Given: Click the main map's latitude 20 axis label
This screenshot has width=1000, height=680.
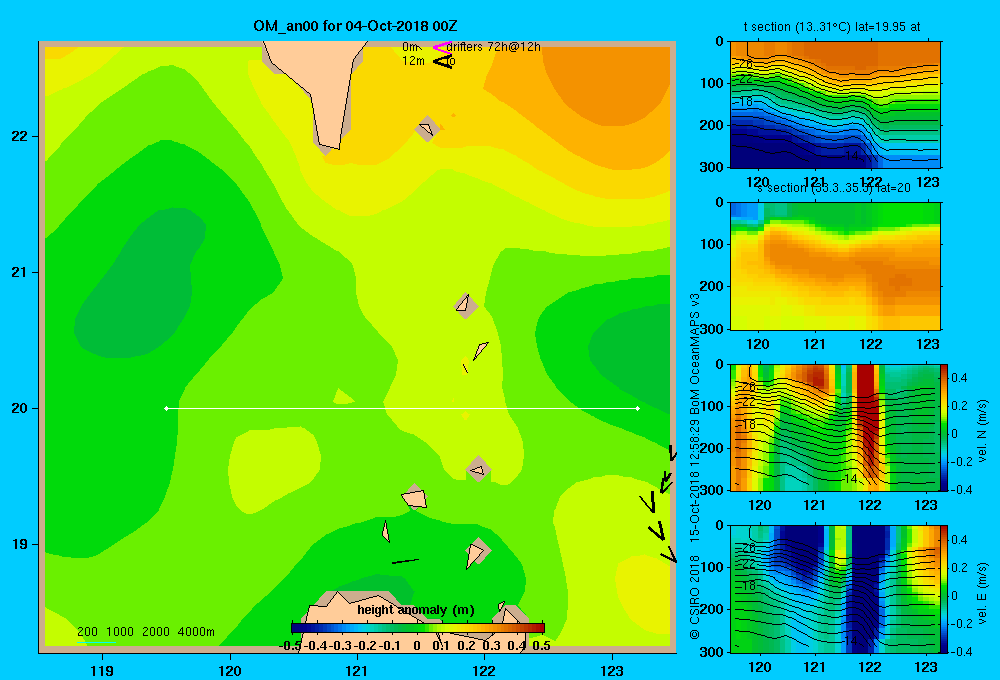Looking at the screenshot, I should pyautogui.click(x=20, y=408).
